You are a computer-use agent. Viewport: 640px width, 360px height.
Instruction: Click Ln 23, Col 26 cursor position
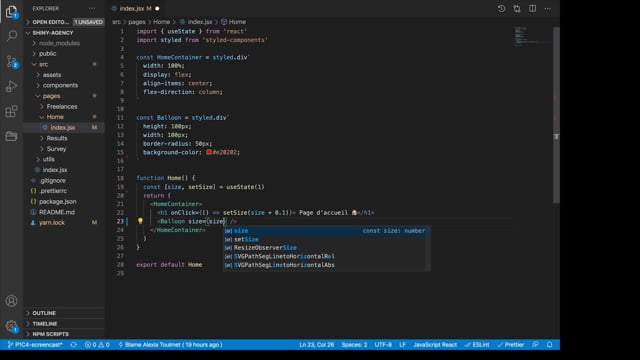coord(317,345)
